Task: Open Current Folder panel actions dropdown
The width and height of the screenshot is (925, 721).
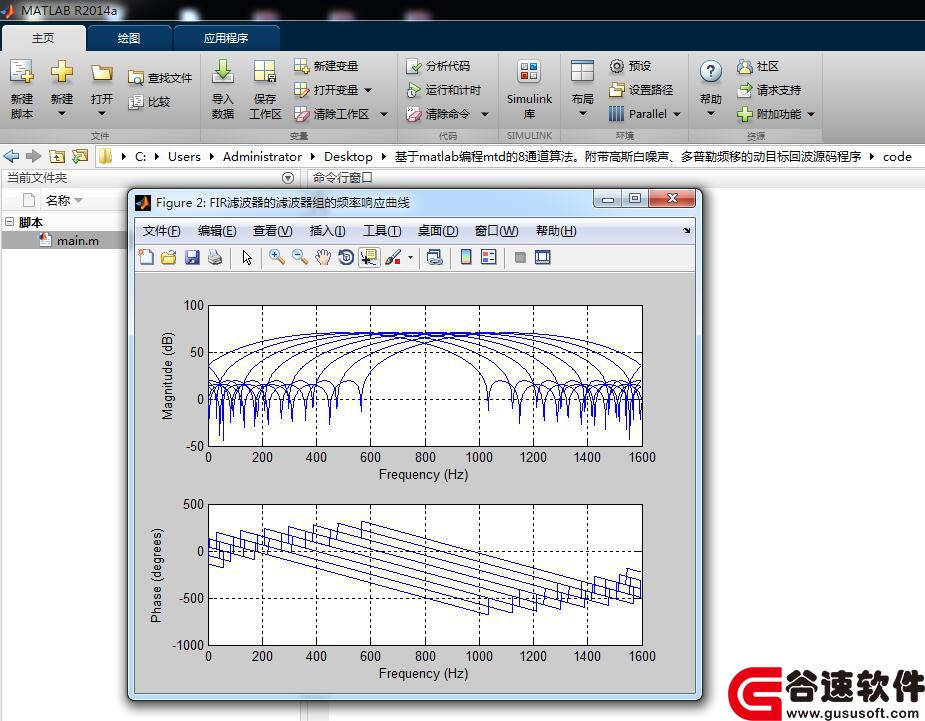Action: click(x=288, y=178)
